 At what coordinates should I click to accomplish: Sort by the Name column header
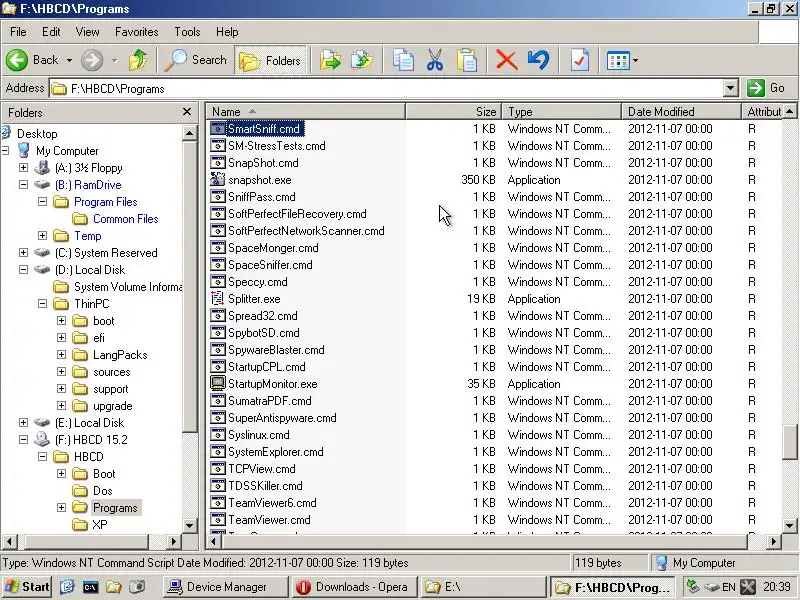click(x=306, y=111)
